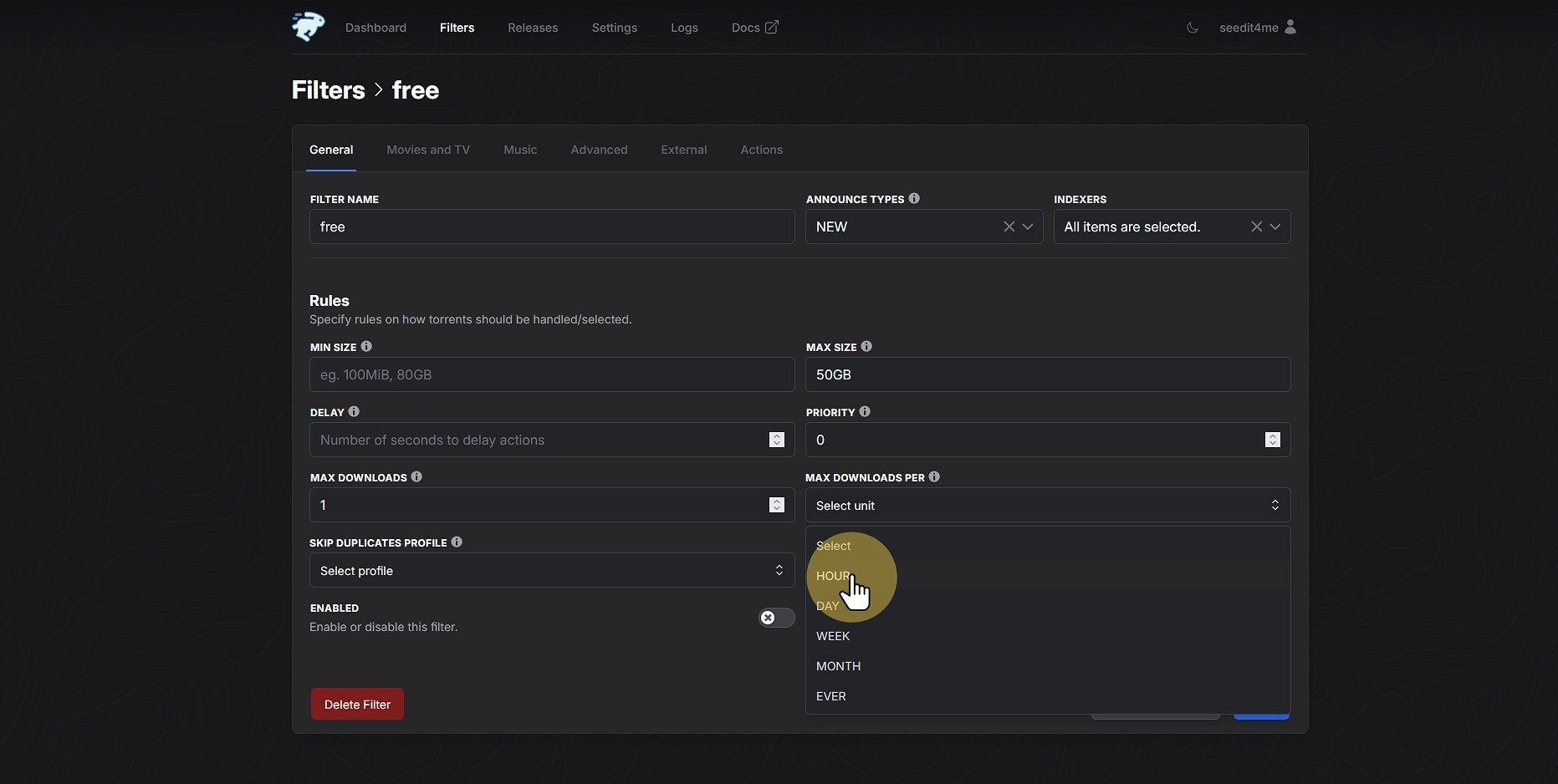Image resolution: width=1558 pixels, height=784 pixels.
Task: Open the seedit4me user profile icon
Action: coord(1290,27)
